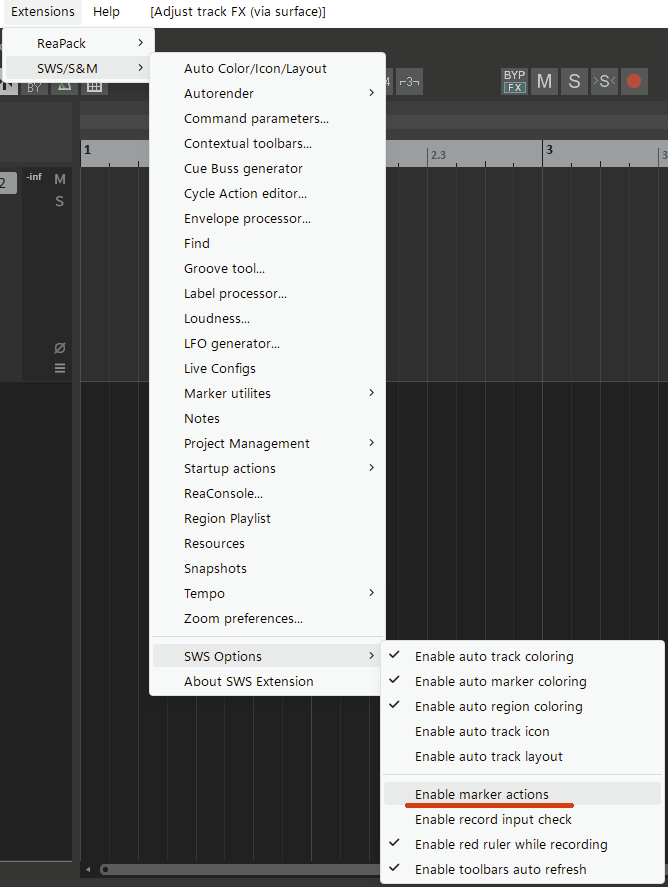Select About SWS Extension
668x887 pixels.
click(x=268, y=681)
